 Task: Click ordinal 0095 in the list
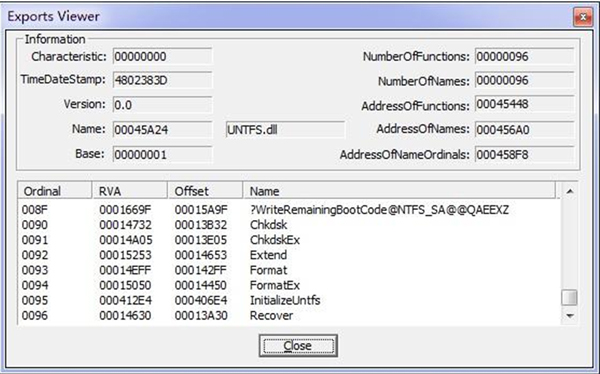coord(35,300)
